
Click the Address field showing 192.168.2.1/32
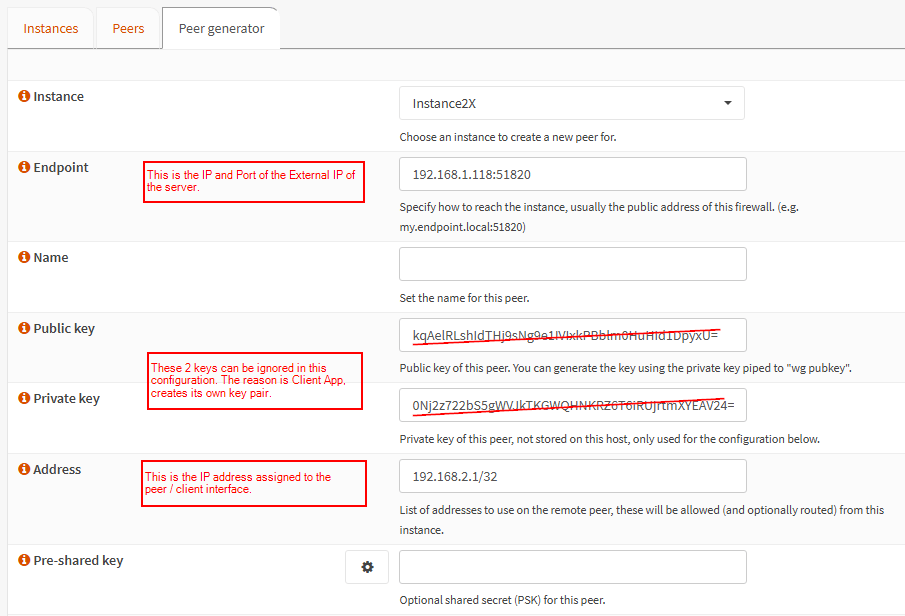tap(572, 476)
